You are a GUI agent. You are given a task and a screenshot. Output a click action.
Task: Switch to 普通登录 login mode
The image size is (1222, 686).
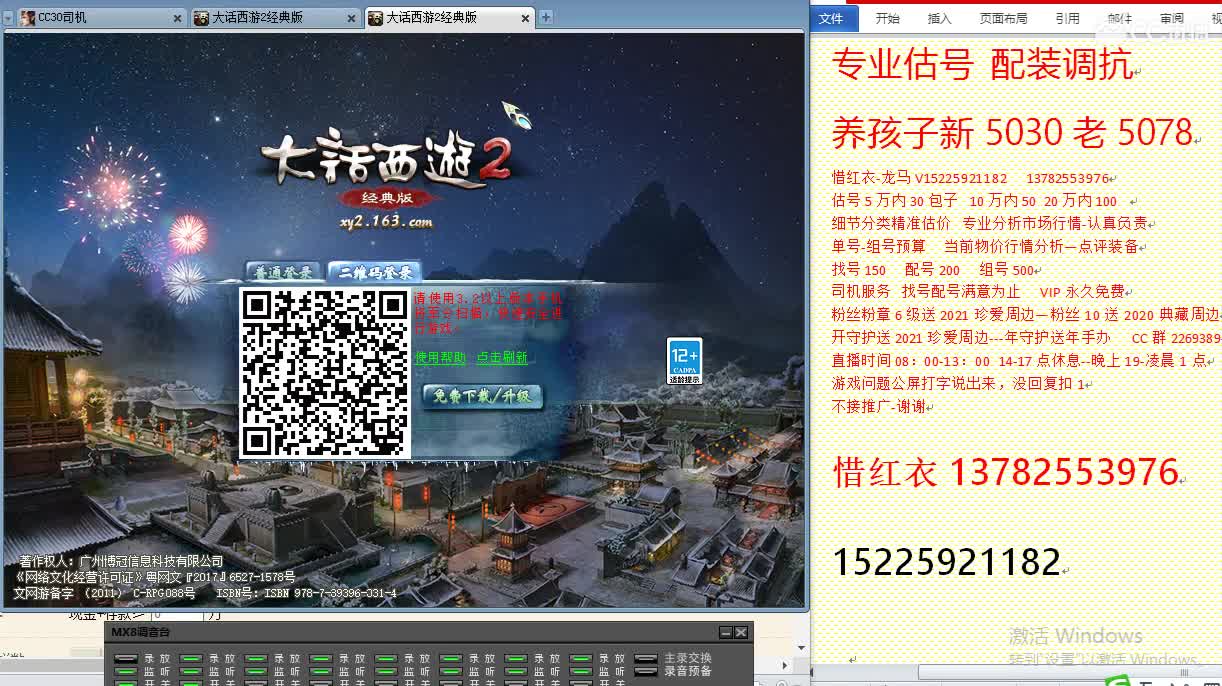pyautogui.click(x=283, y=272)
